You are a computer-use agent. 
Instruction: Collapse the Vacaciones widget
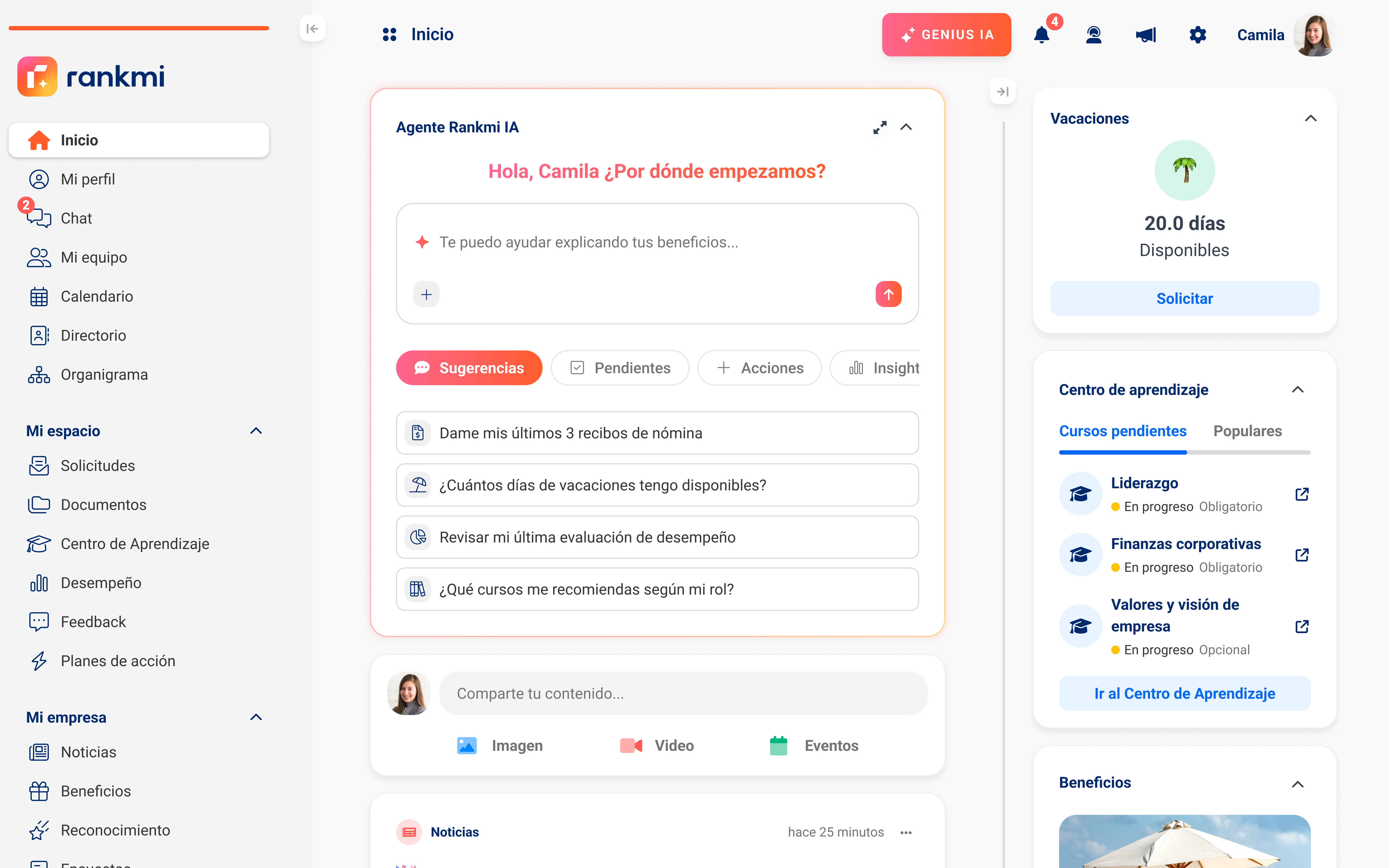(x=1310, y=119)
